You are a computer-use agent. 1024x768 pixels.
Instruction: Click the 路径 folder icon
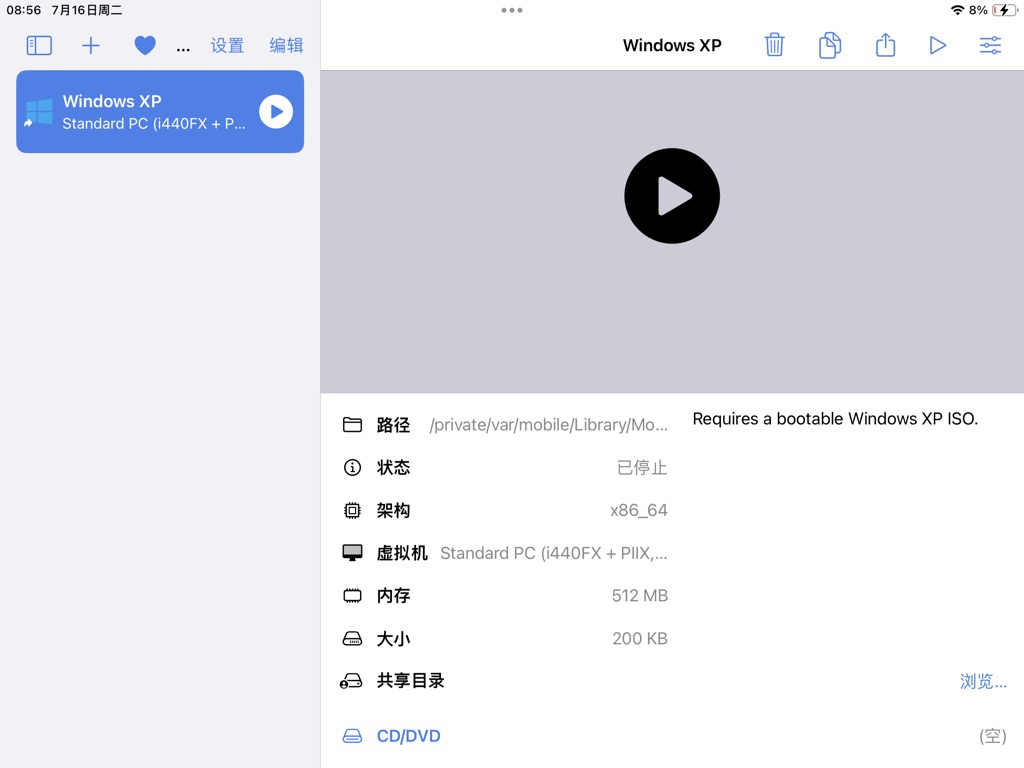(x=352, y=424)
